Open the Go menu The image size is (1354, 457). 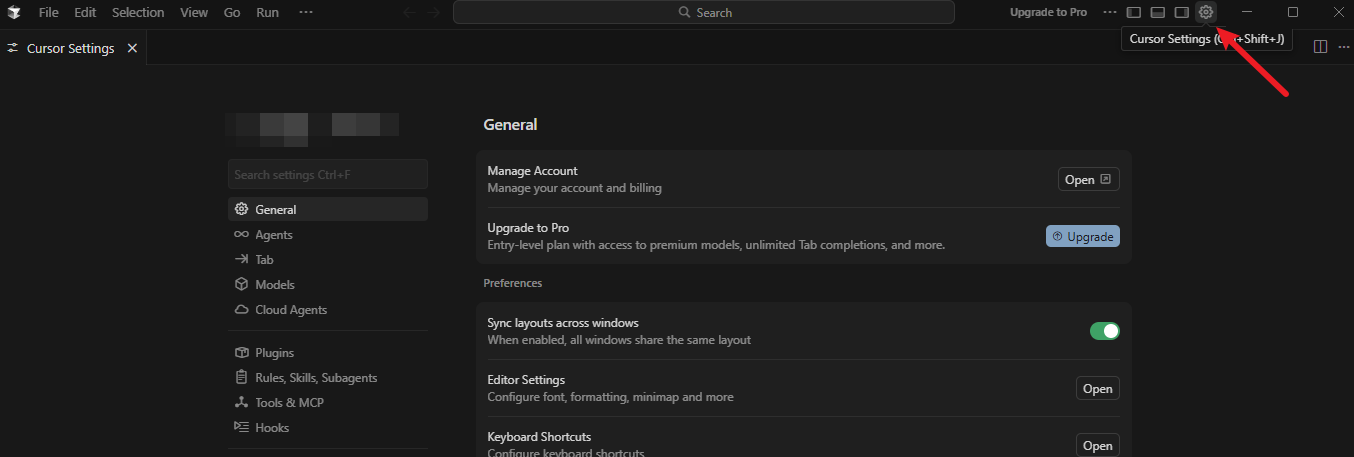(232, 12)
